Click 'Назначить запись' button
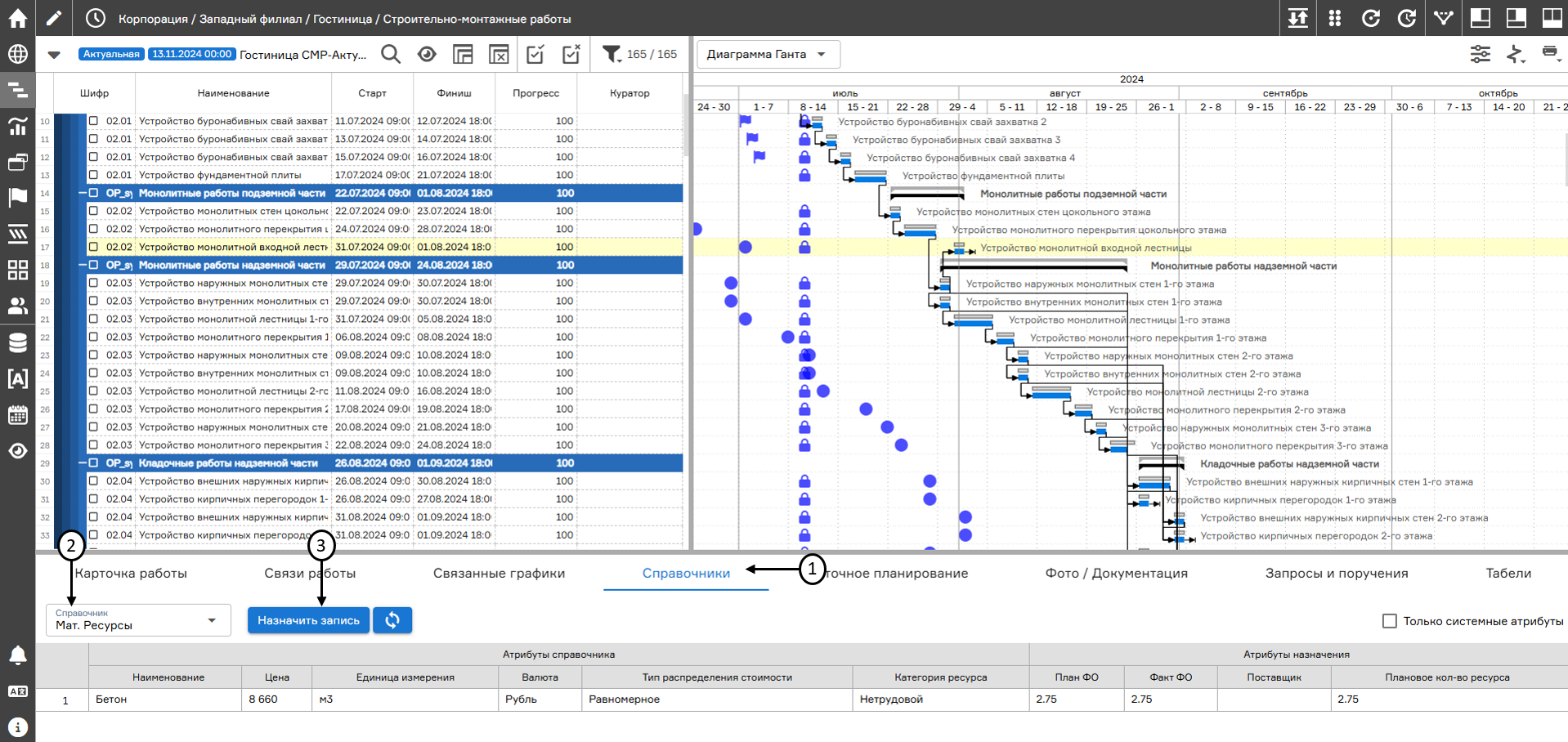This screenshot has width=1568, height=742. [309, 620]
